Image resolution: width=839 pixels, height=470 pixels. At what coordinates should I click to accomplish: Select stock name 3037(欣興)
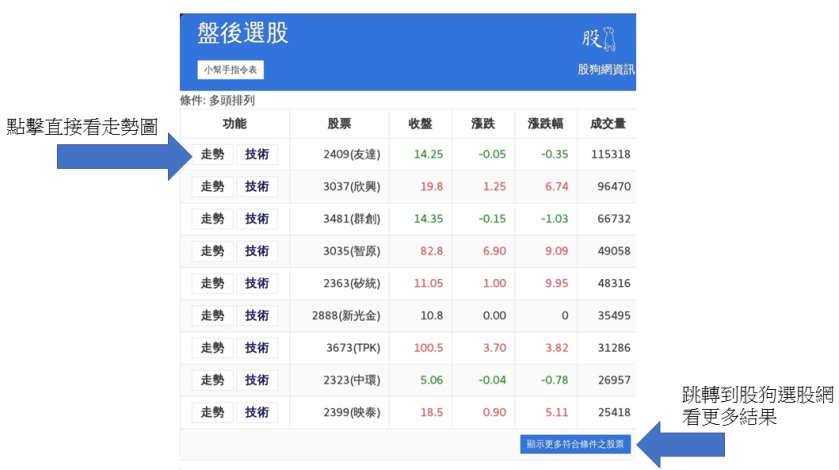352,186
